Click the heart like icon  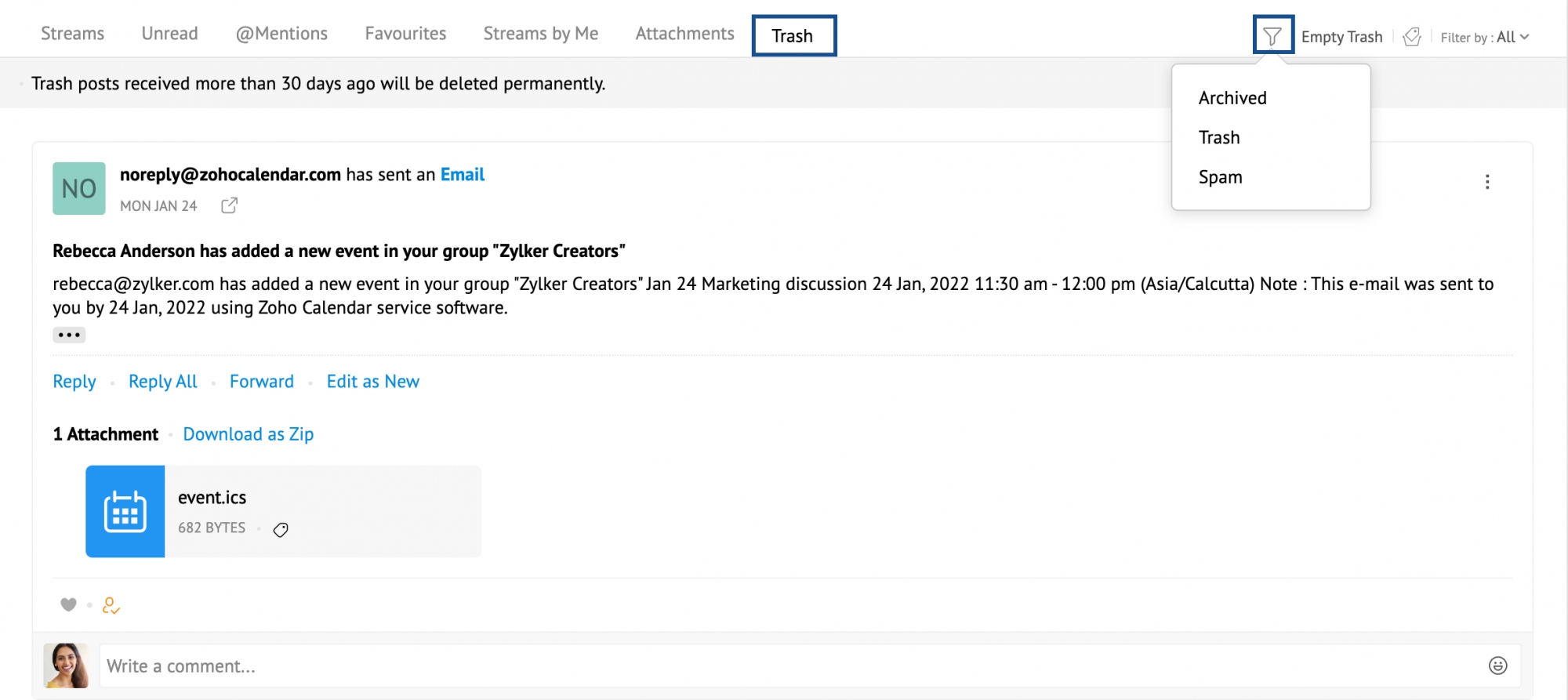pyautogui.click(x=68, y=604)
